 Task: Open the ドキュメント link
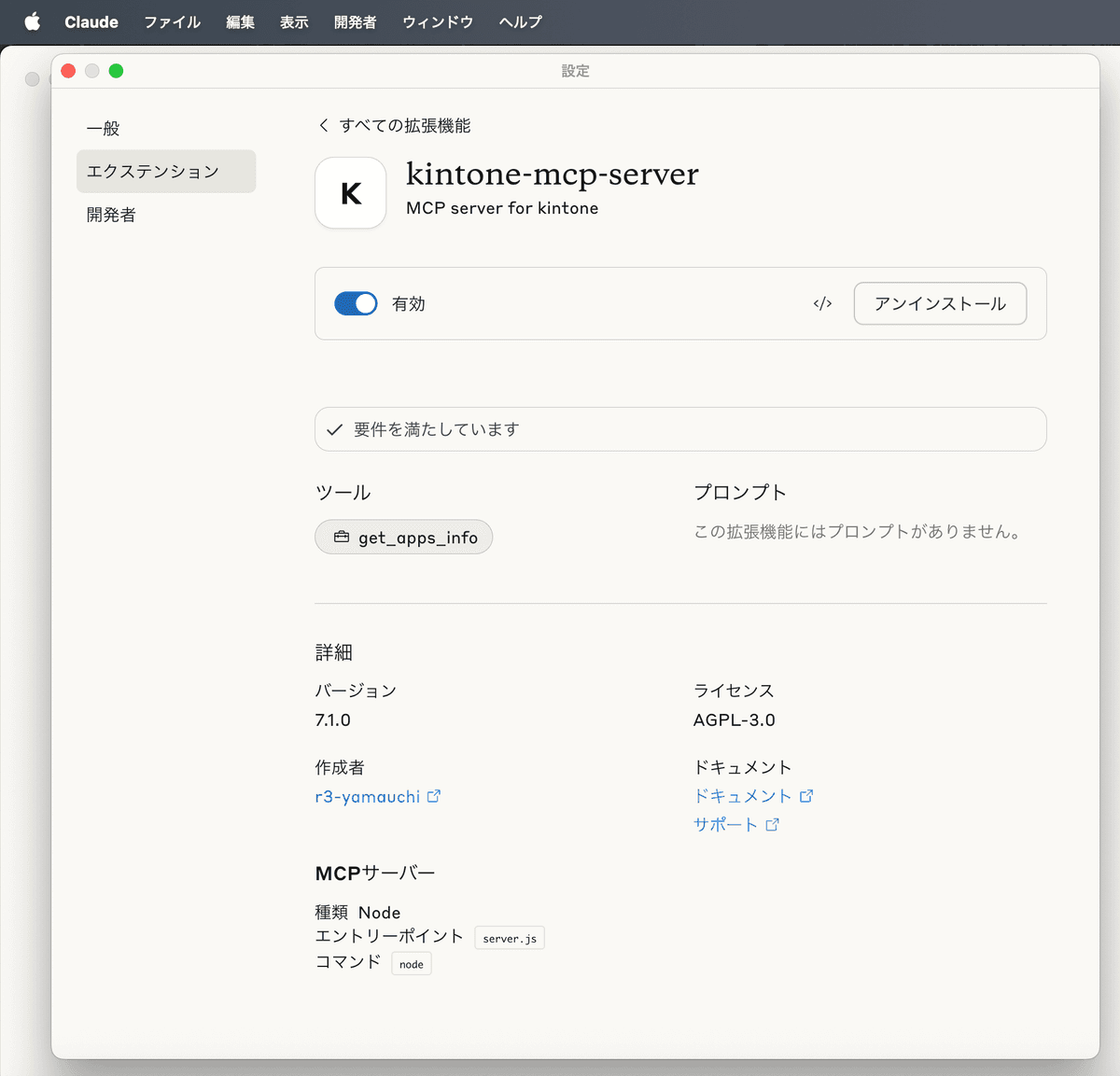click(x=743, y=795)
